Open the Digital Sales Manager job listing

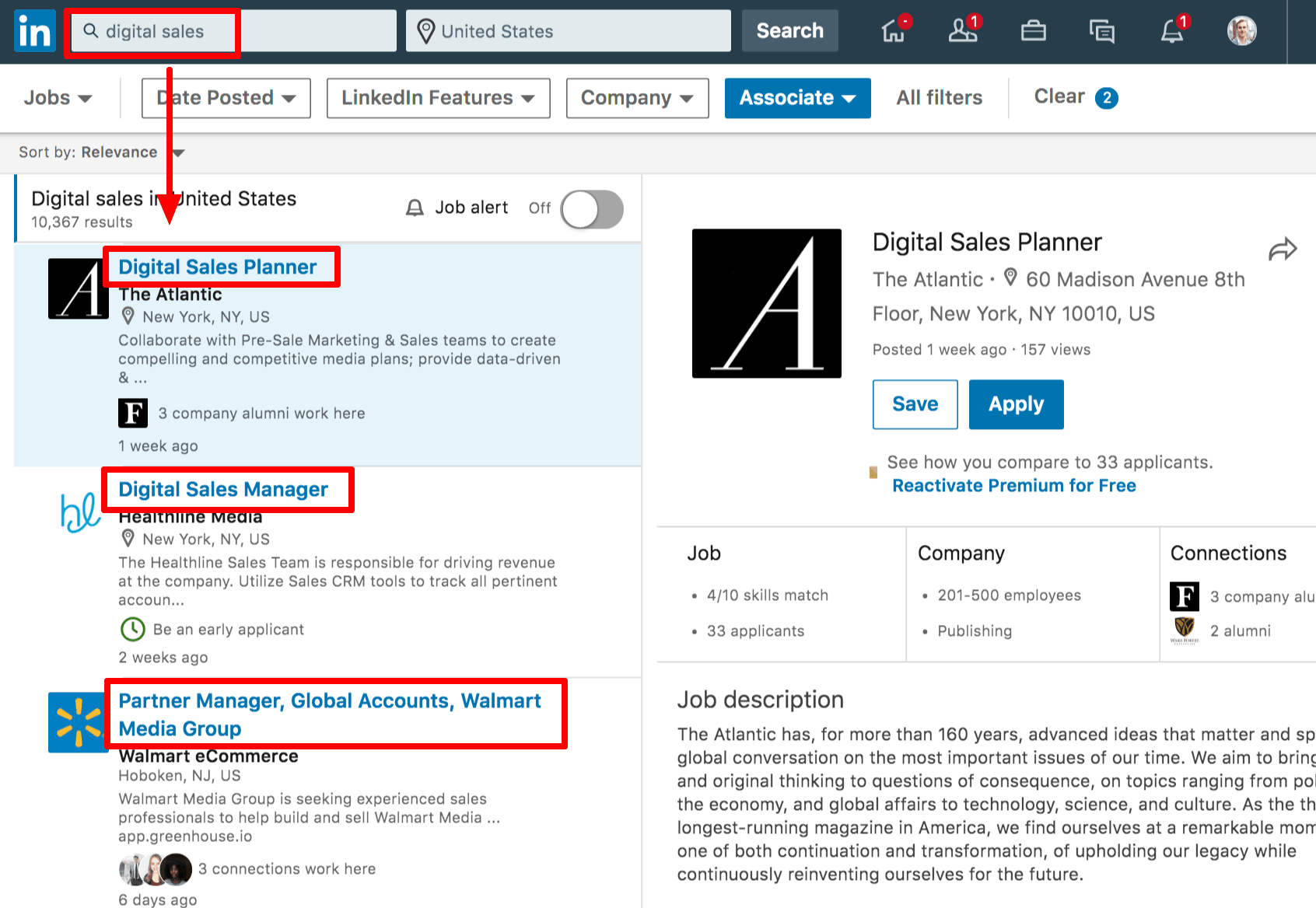[223, 489]
